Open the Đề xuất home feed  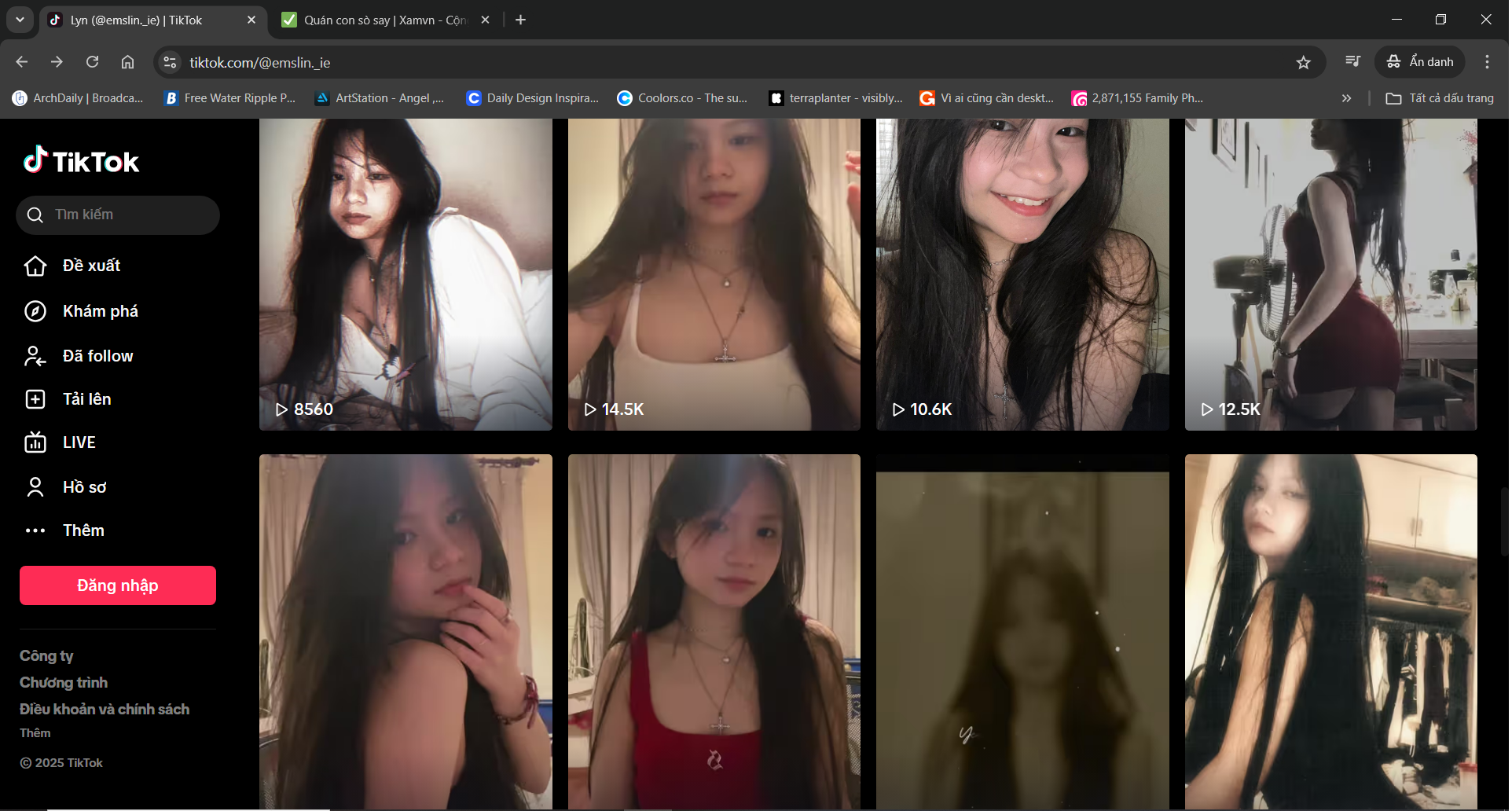[x=91, y=266]
